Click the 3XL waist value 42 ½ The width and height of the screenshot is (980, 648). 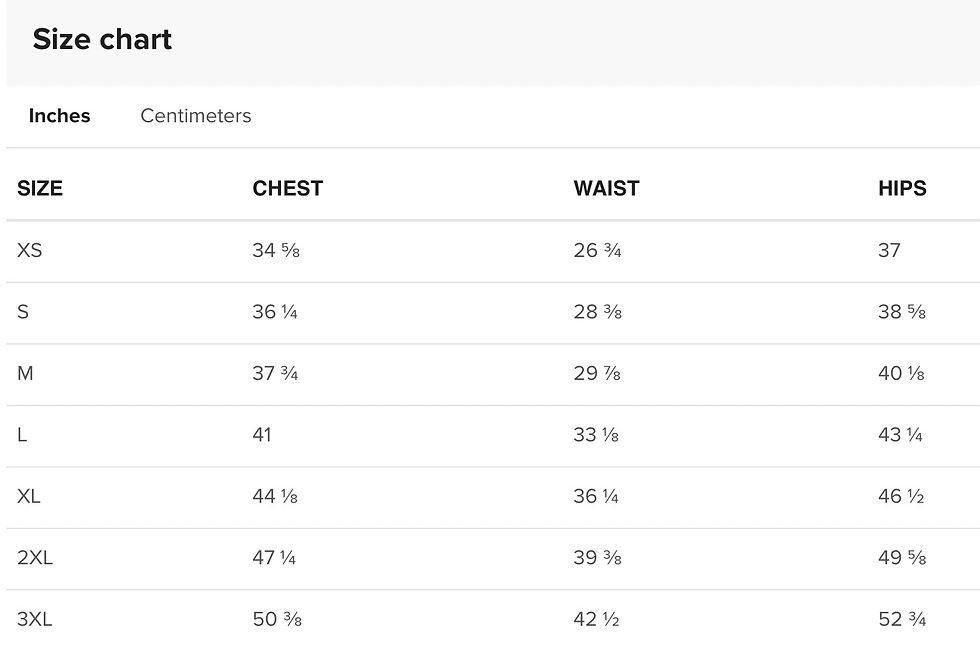click(x=597, y=620)
